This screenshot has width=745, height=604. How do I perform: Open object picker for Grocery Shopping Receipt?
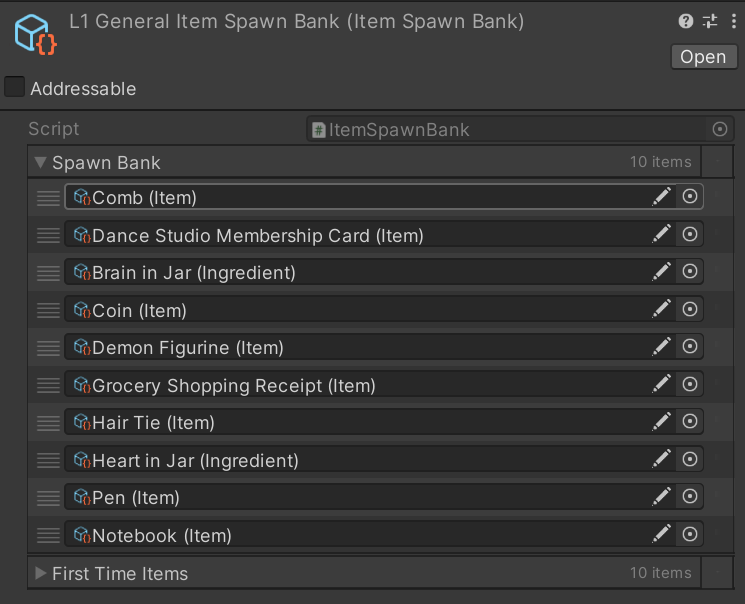[689, 384]
